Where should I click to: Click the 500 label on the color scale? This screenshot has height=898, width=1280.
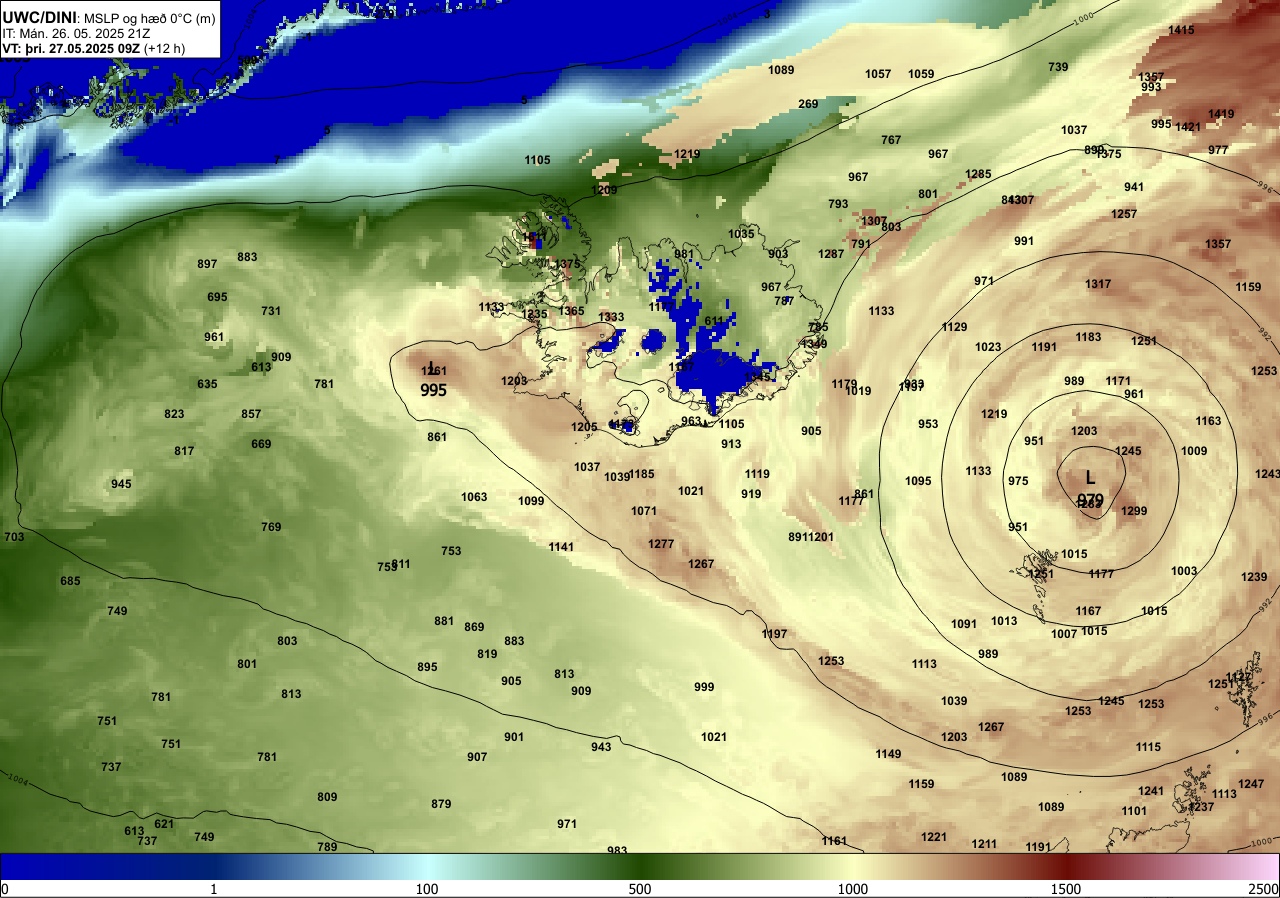640,889
